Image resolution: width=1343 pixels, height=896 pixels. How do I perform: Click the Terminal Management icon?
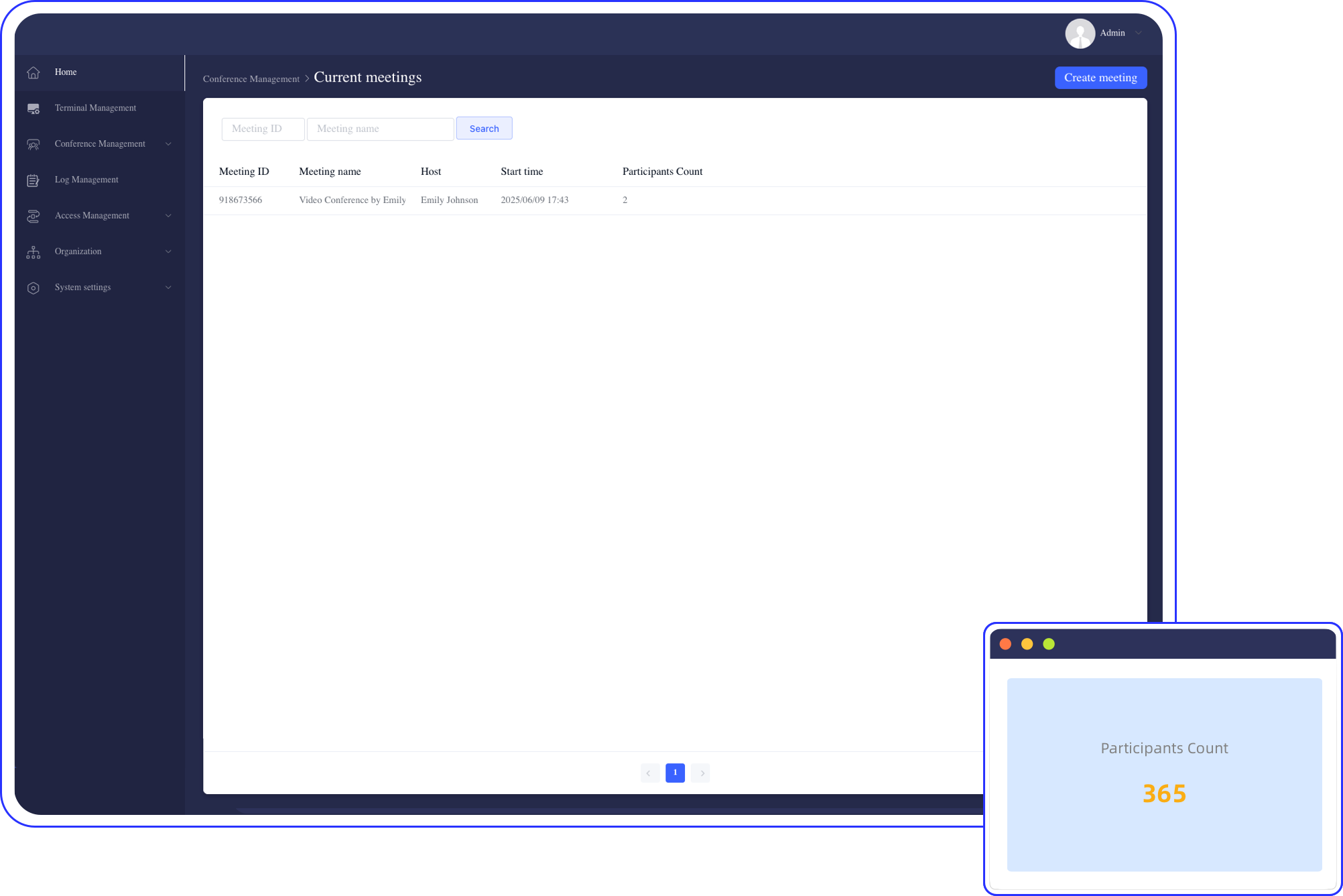coord(34,108)
